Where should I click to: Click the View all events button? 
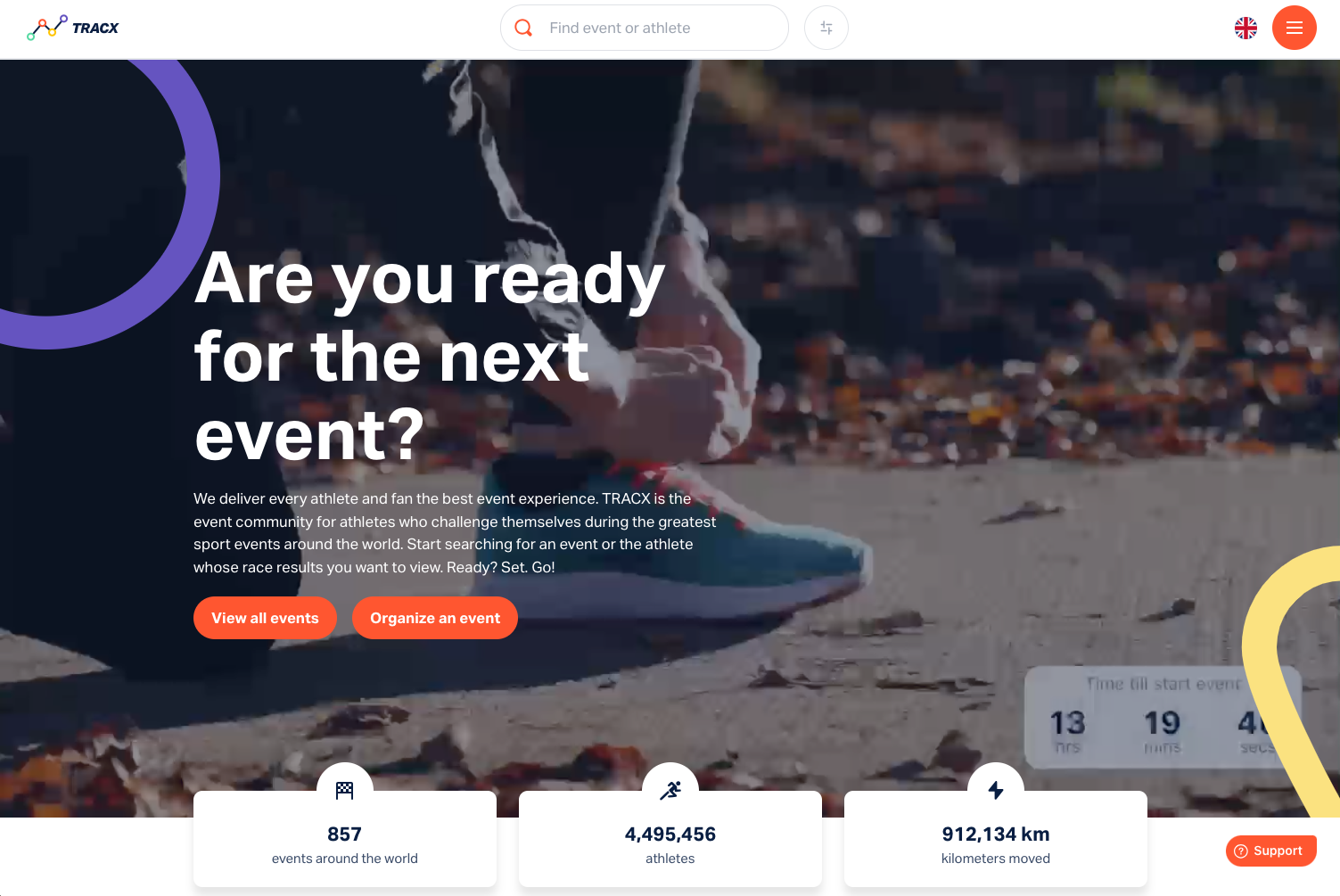coord(265,618)
